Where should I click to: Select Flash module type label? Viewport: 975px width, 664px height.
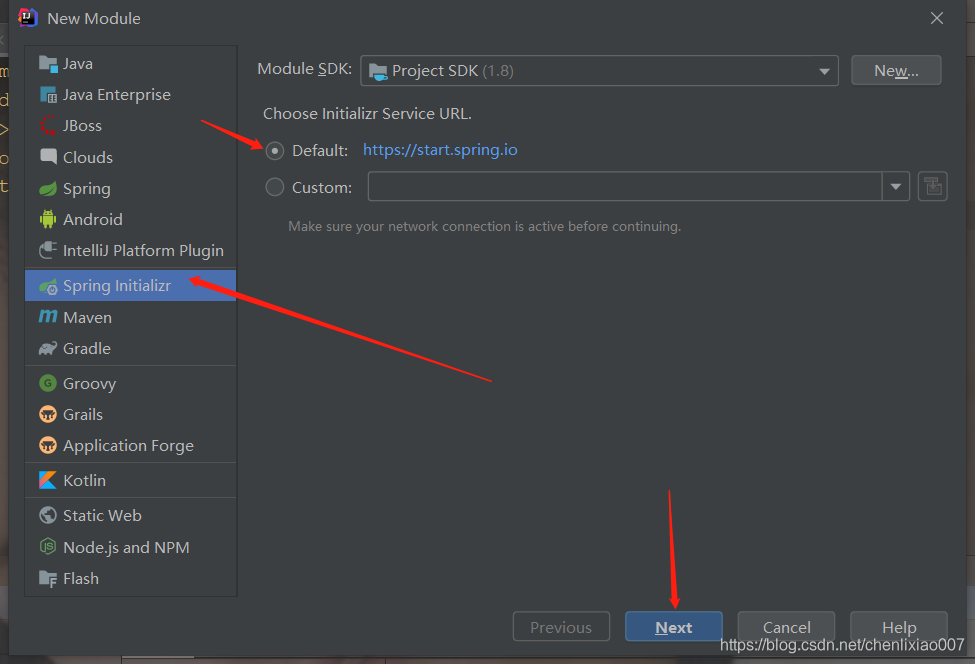[x=81, y=578]
